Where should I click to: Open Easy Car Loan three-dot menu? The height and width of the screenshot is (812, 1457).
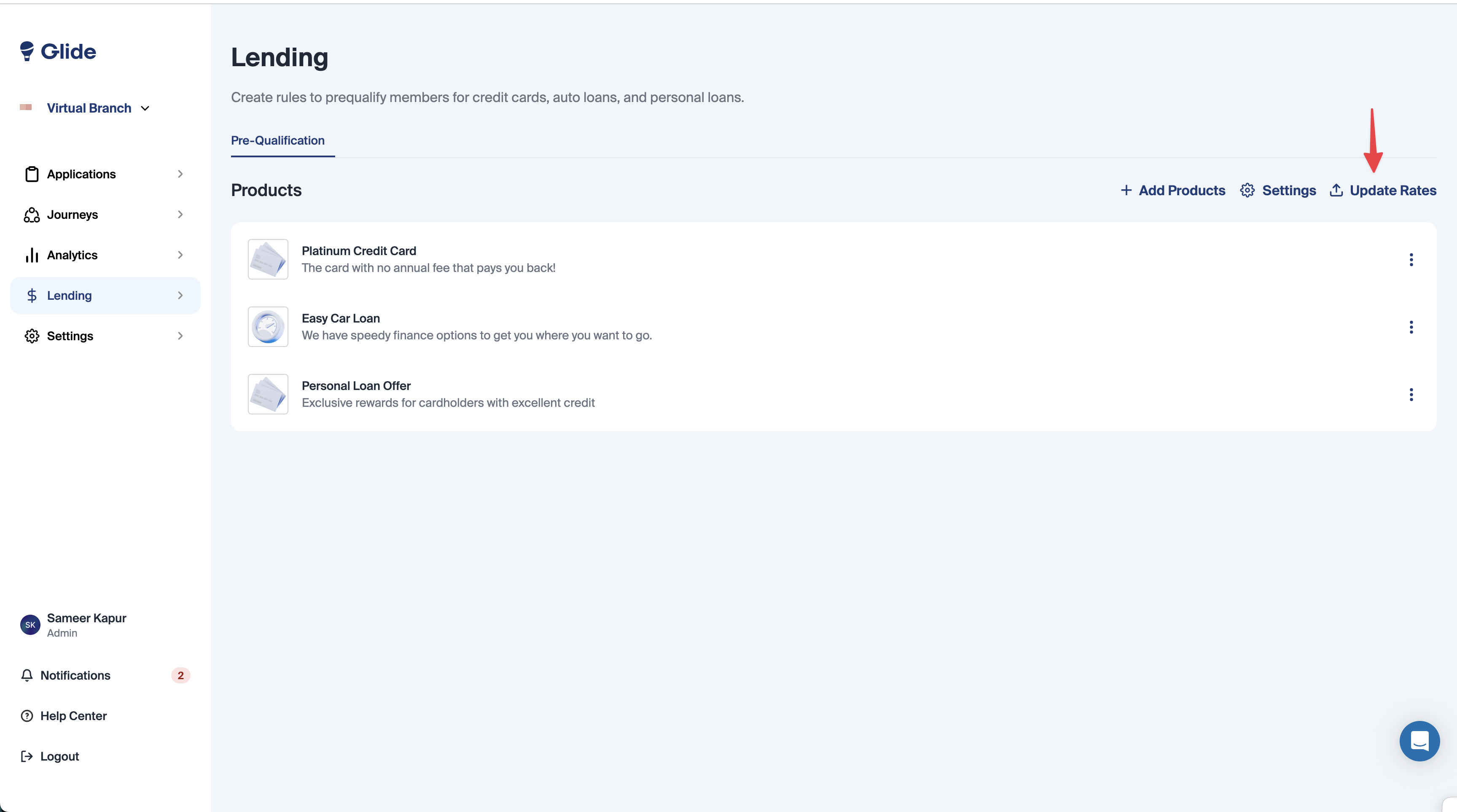1411,327
